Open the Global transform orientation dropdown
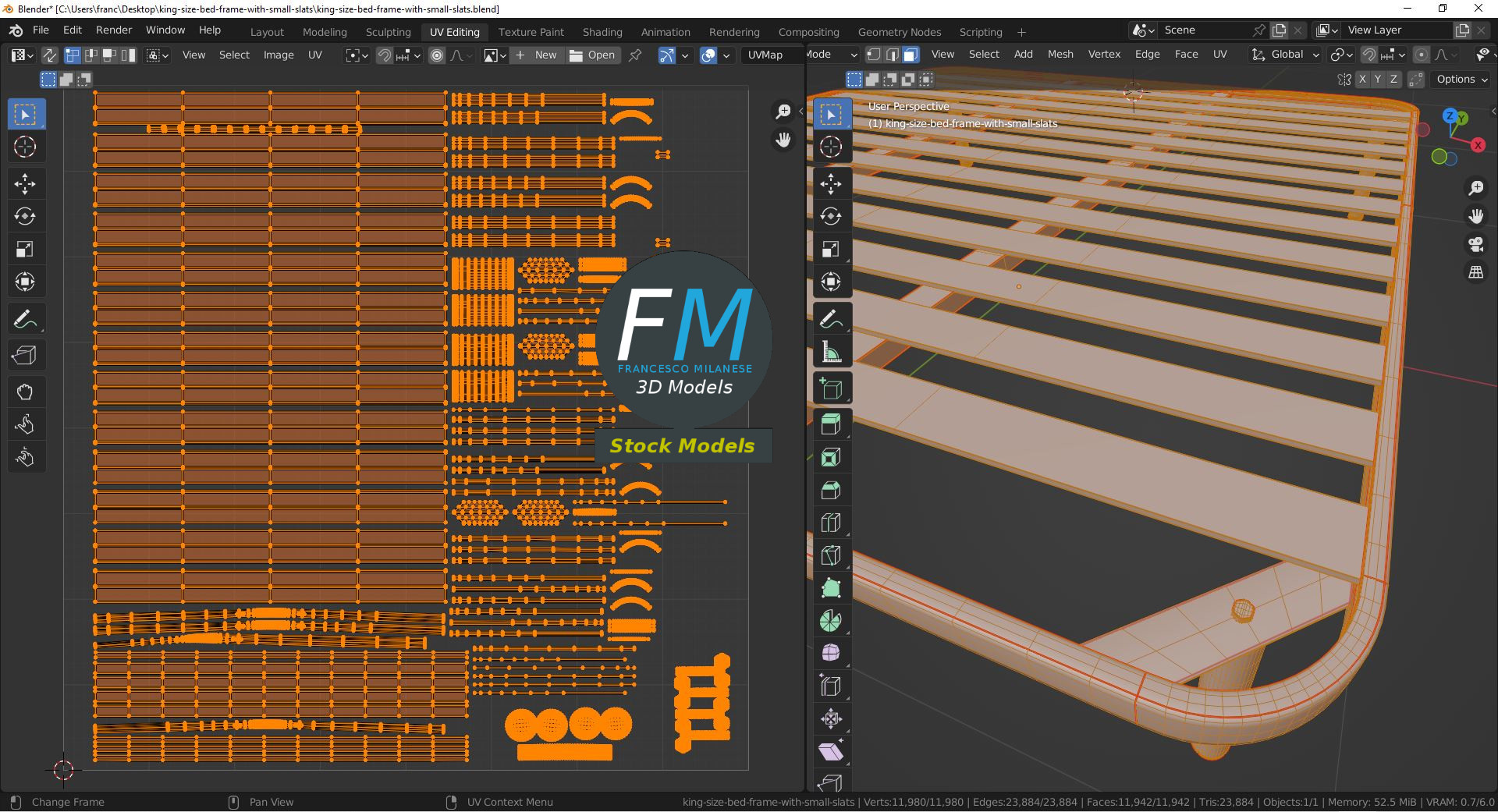The width and height of the screenshot is (1498, 812). pos(1285,55)
